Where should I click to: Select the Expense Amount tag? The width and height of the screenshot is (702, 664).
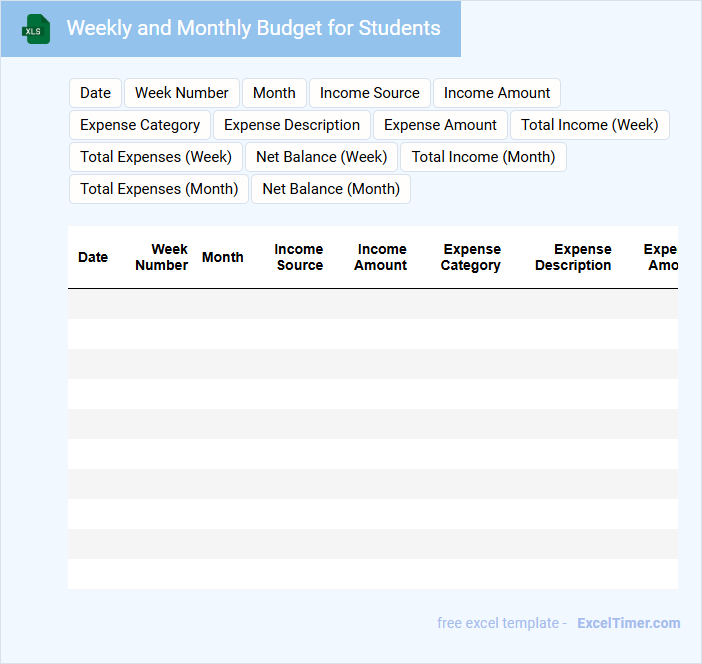440,125
